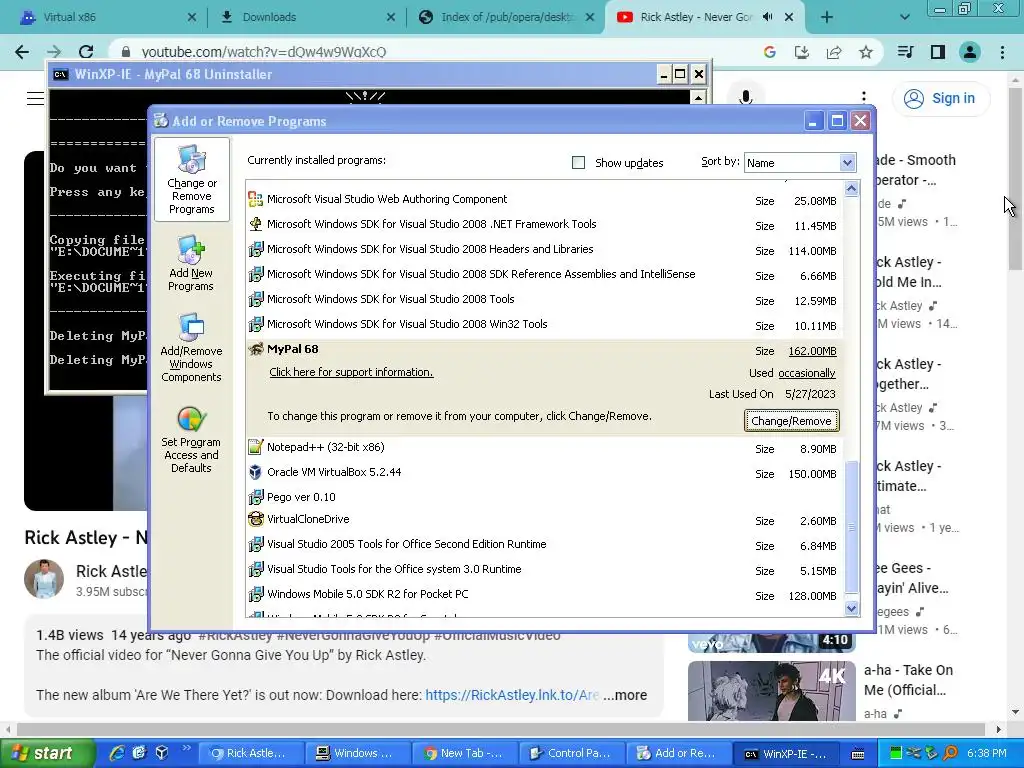Screen dimensions: 1024x768
Task: Switch to the New Tab Chrome taskbar button
Action: pyautogui.click(x=464, y=753)
